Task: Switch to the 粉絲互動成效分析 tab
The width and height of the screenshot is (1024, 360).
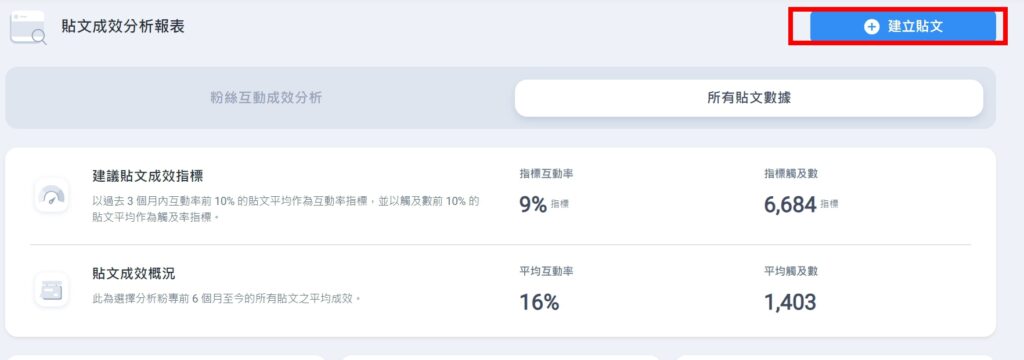Action: coord(266,98)
